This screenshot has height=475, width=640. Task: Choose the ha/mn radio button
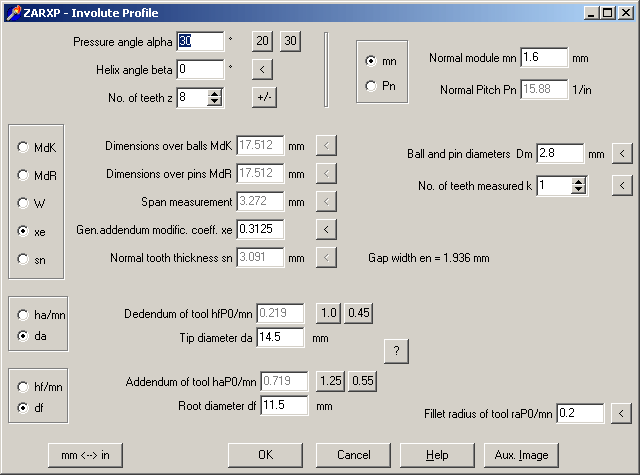(x=23, y=314)
